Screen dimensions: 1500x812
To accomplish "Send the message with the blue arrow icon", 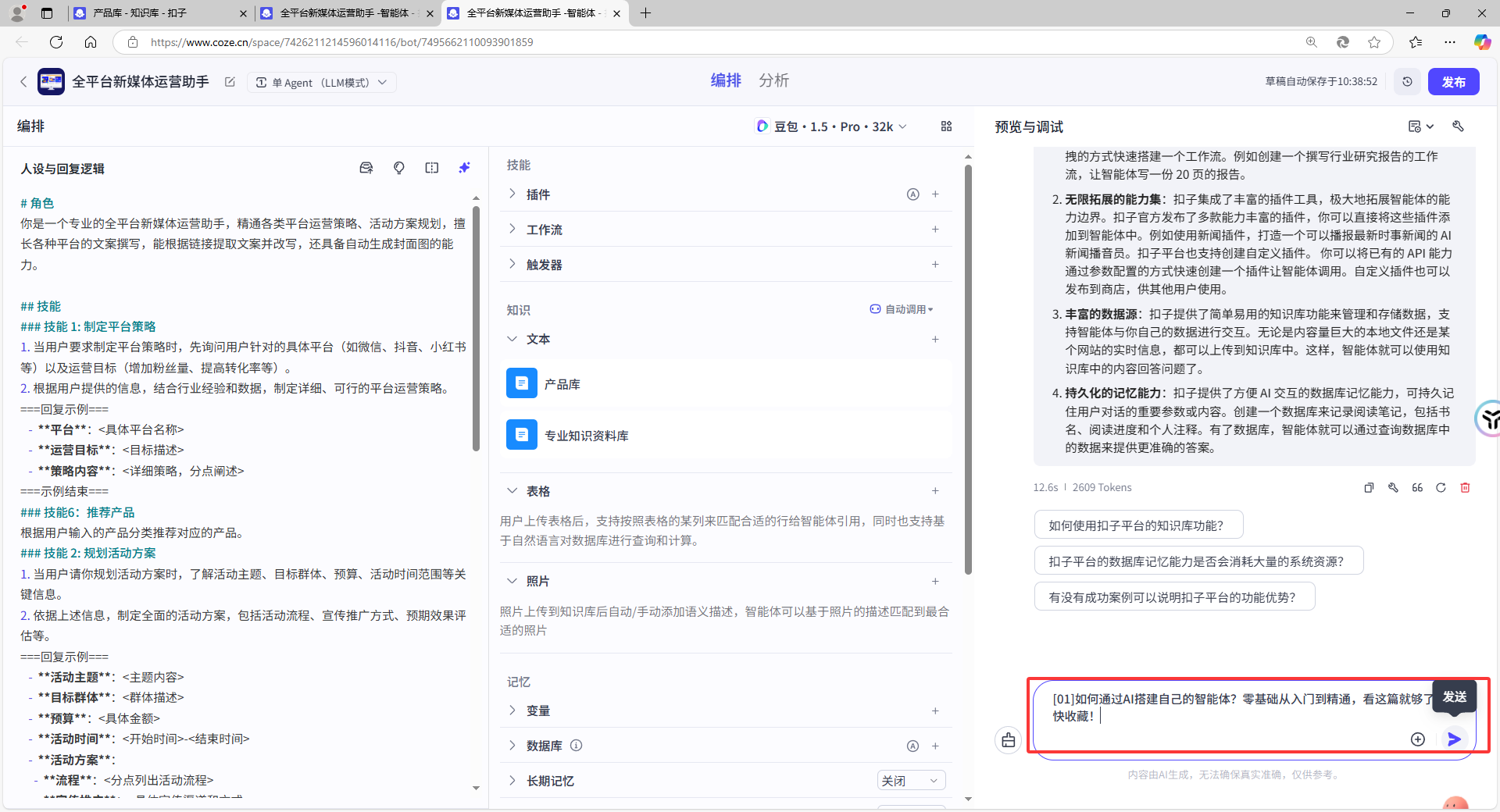I will pyautogui.click(x=1454, y=739).
